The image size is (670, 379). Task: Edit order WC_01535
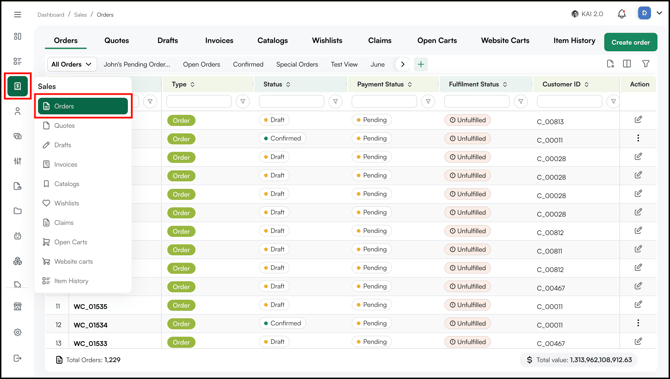pyautogui.click(x=638, y=305)
